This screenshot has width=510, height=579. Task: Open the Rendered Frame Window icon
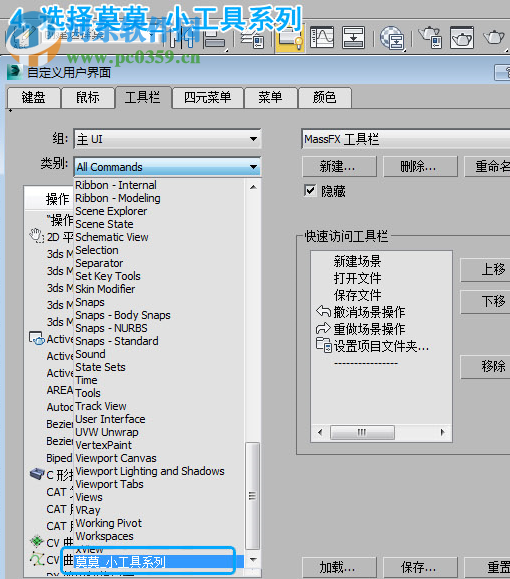click(x=462, y=37)
